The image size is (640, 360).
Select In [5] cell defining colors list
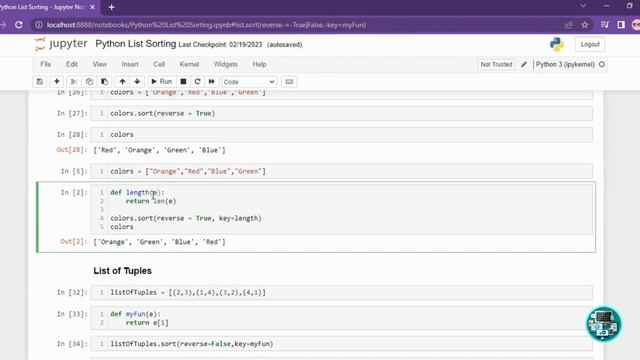[342, 171]
